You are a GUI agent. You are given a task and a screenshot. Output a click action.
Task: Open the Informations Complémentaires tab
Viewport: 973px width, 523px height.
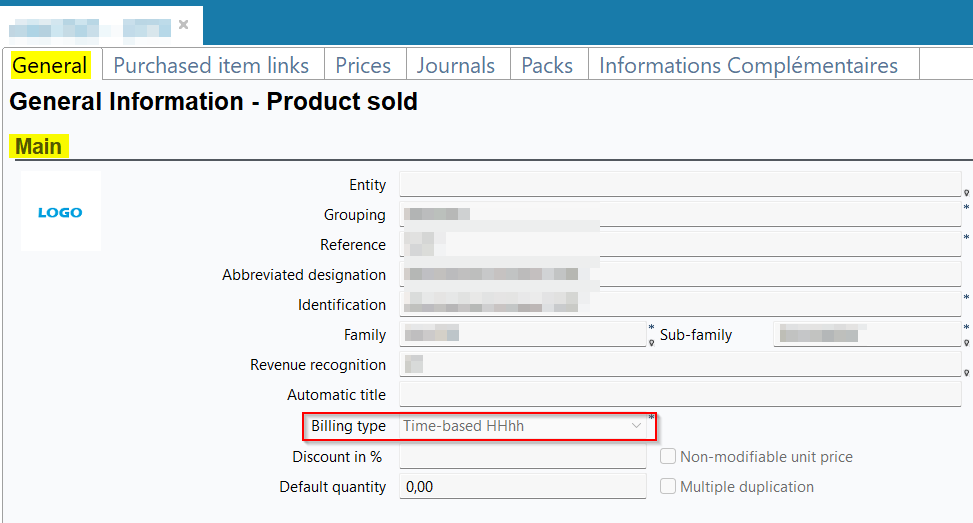coord(748,66)
